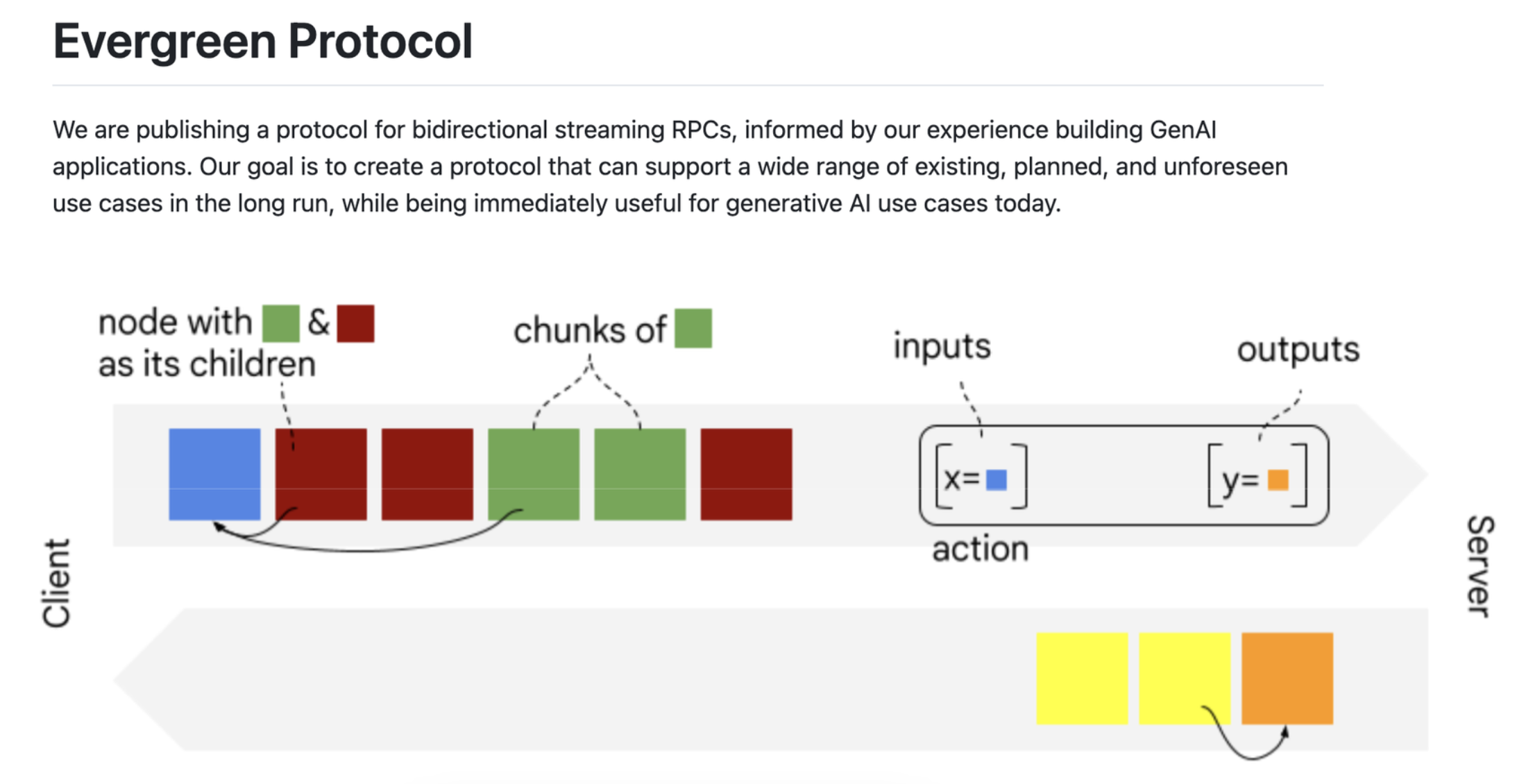Viewport: 1517px width, 784px height.
Task: Click the orange square in the server stream
Action: [x=1287, y=678]
